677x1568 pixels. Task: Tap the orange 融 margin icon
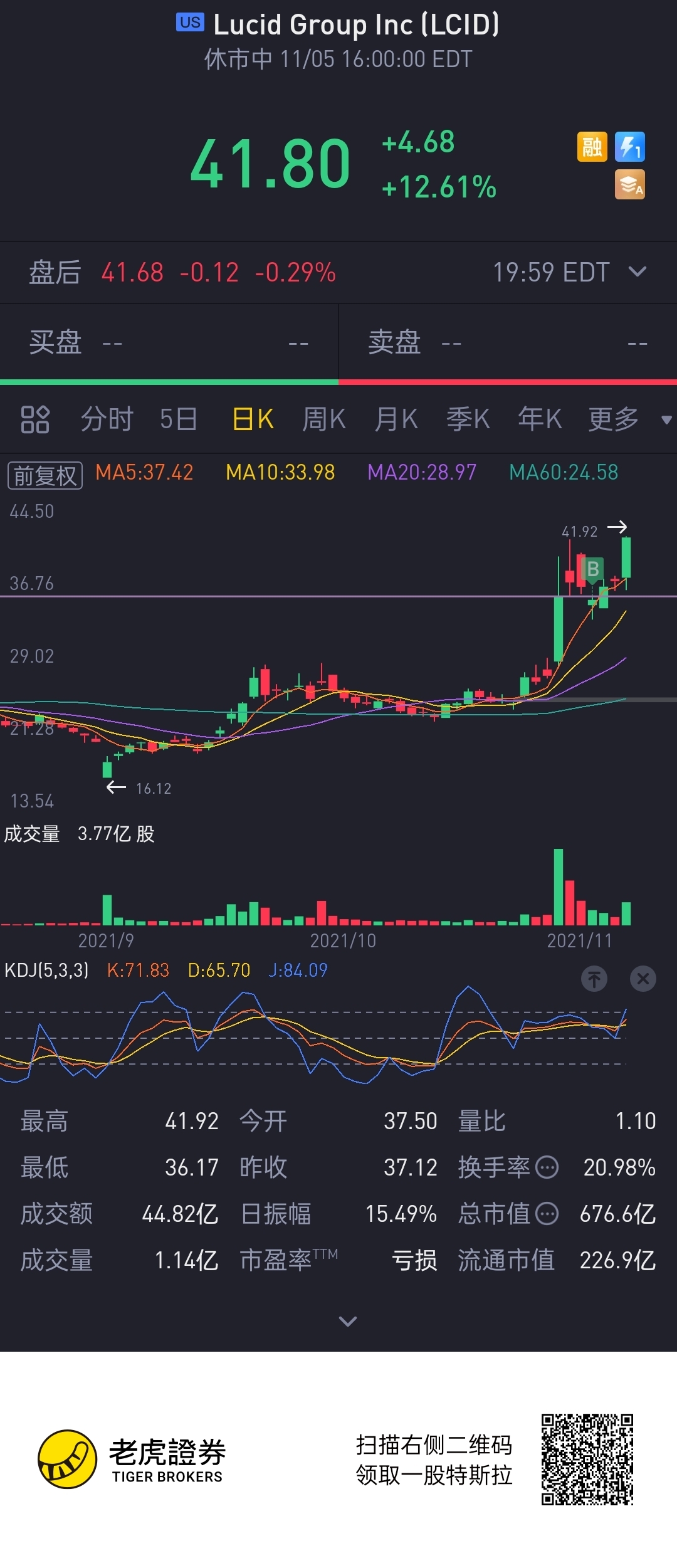click(592, 147)
